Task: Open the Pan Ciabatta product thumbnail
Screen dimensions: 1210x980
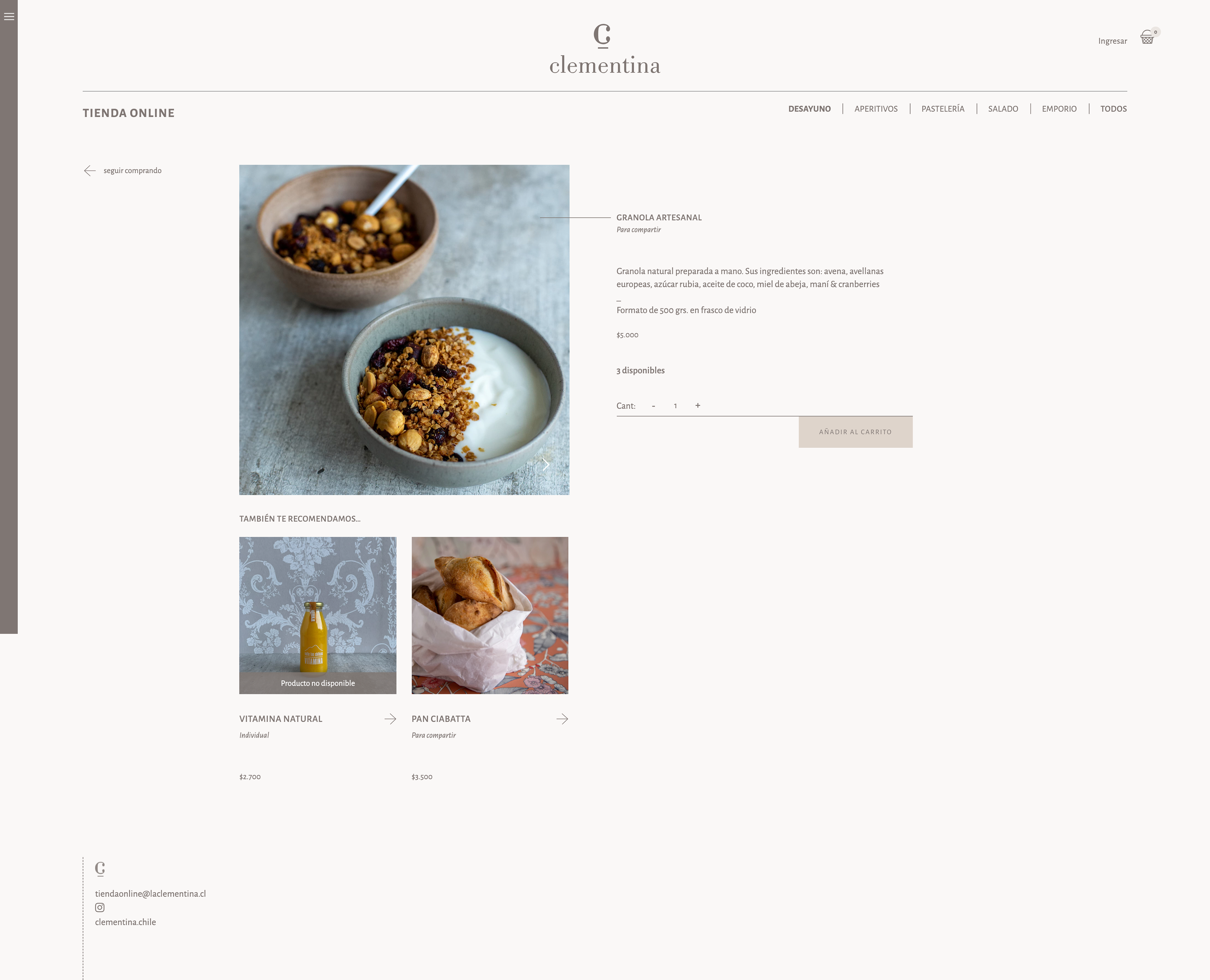Action: point(490,615)
